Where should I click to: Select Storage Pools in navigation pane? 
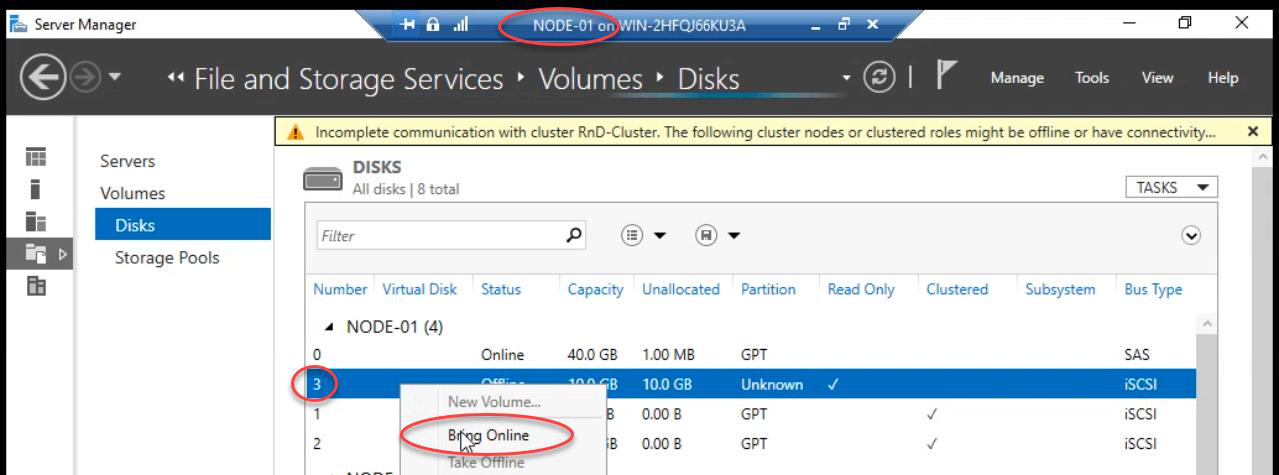point(167,257)
